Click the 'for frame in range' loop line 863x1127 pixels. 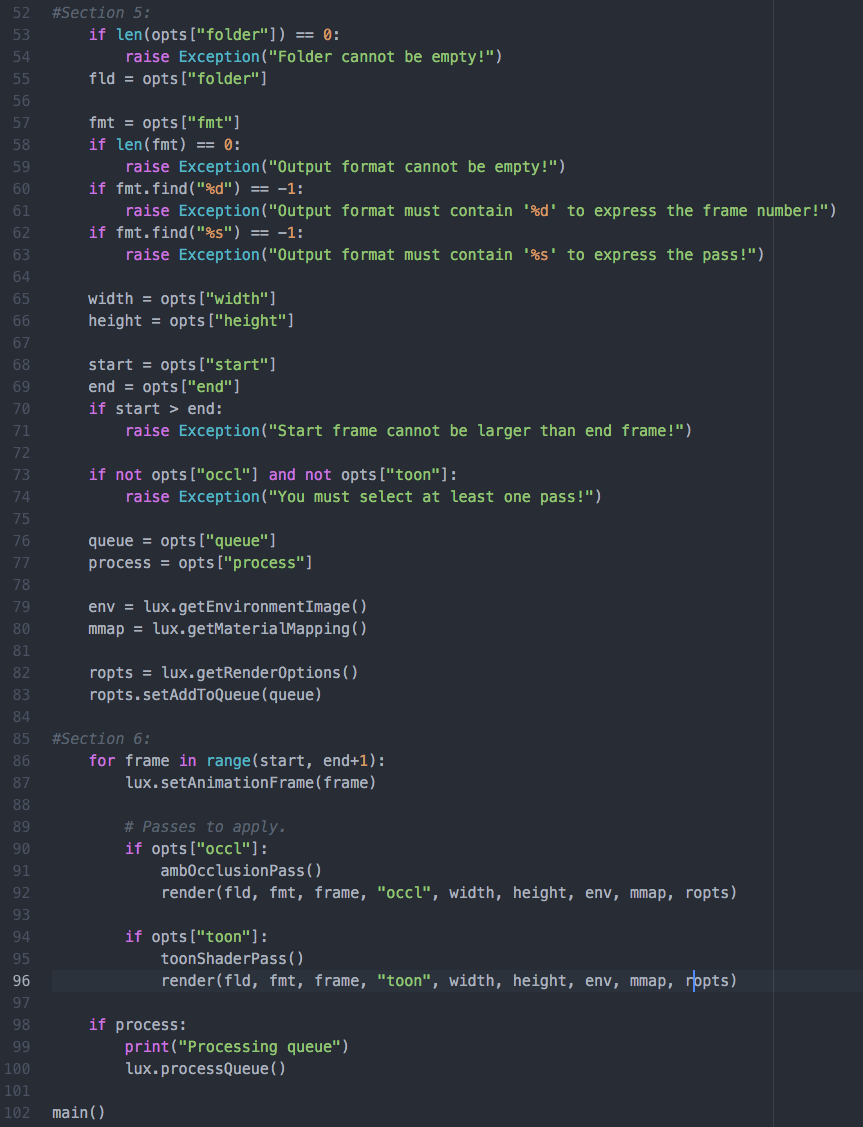pos(236,761)
